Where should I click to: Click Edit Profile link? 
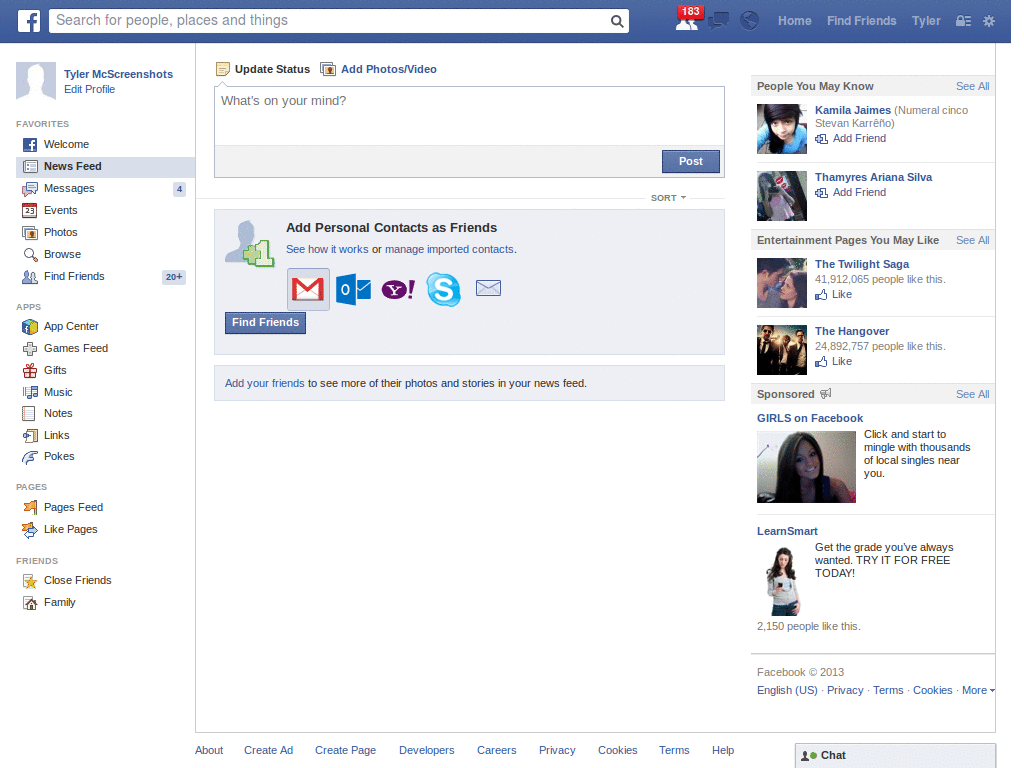click(89, 89)
